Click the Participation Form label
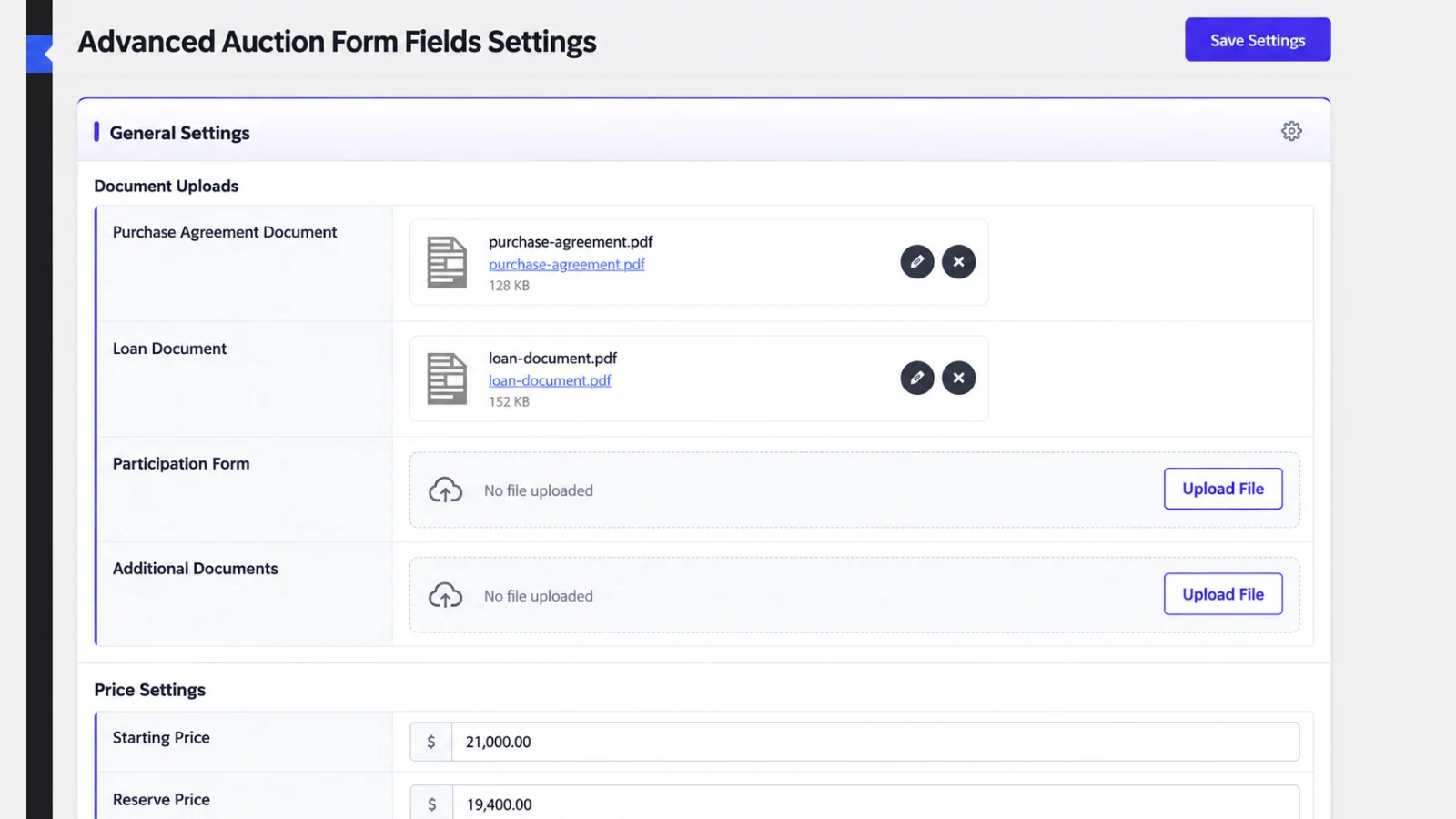The height and width of the screenshot is (819, 1456). (x=181, y=463)
